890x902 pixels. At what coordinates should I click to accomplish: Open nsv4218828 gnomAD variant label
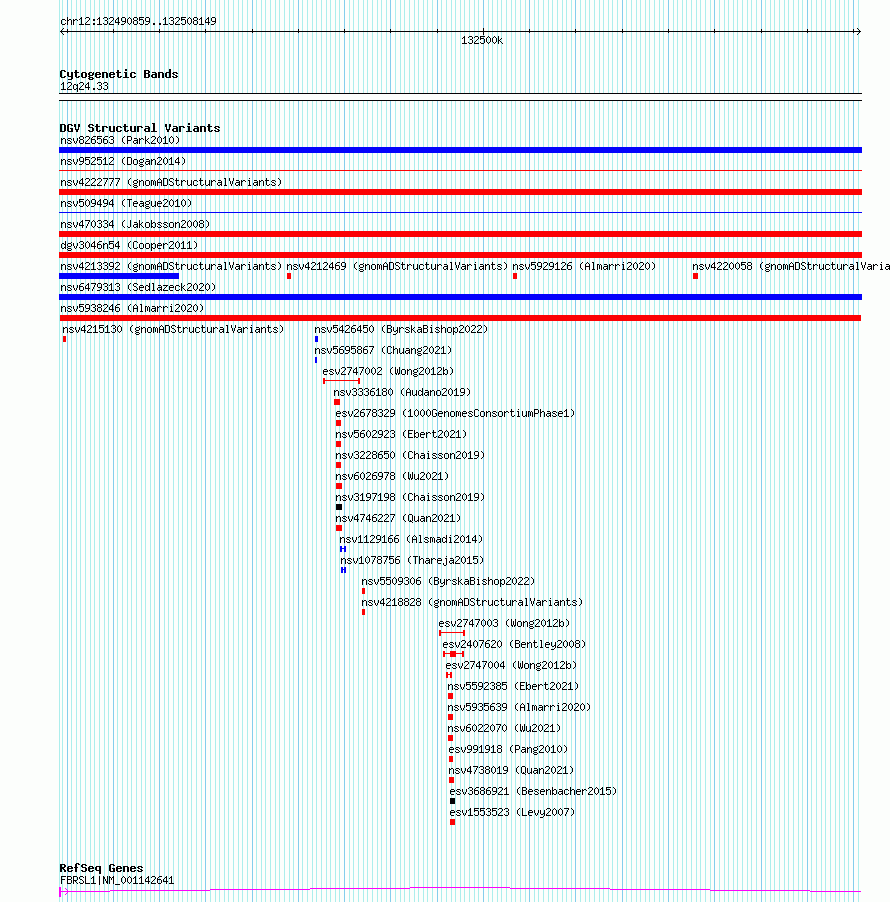click(x=472, y=602)
